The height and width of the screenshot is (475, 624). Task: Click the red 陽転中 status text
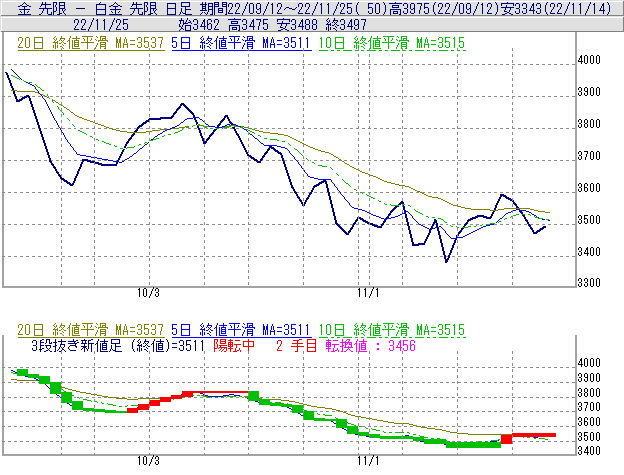coord(234,346)
